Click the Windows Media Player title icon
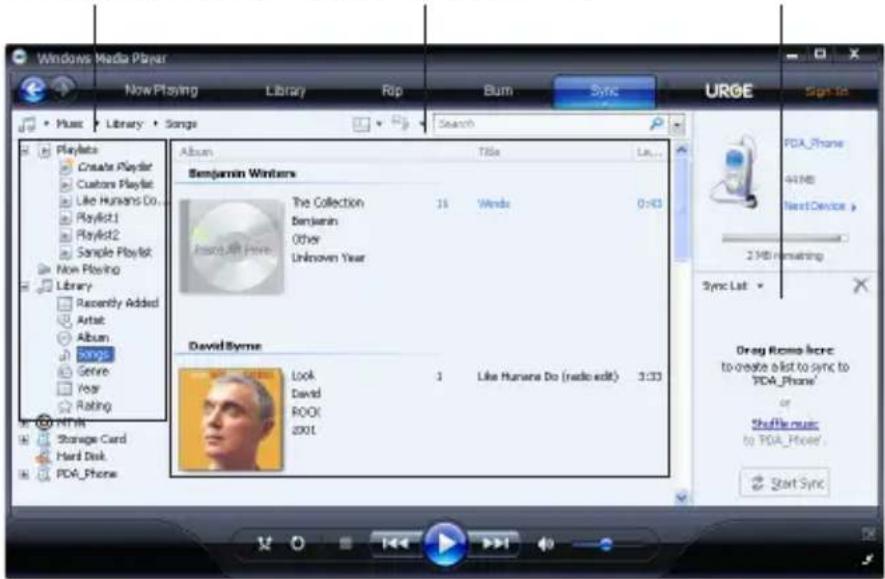885x579 pixels. pyautogui.click(x=20, y=57)
